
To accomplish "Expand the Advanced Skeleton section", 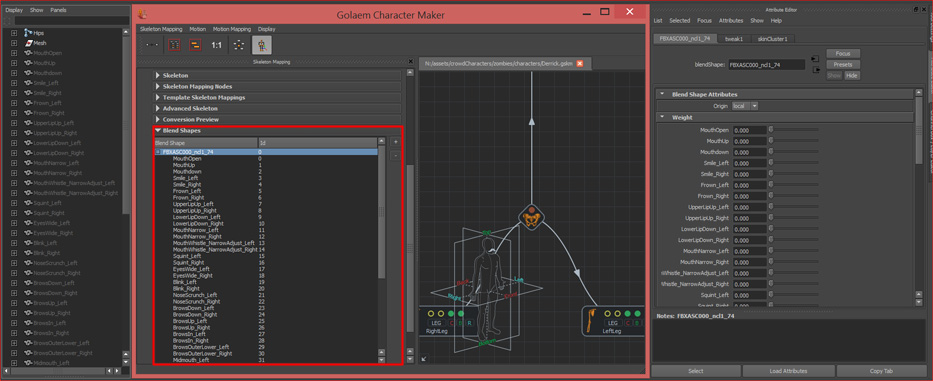I will click(158, 108).
